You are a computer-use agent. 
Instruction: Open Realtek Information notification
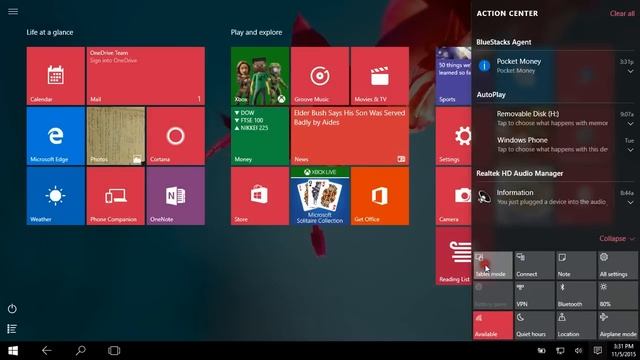(x=555, y=197)
